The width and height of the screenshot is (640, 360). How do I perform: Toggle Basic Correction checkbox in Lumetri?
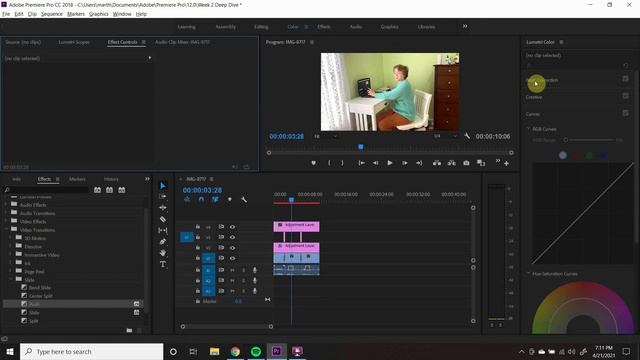[625, 79]
